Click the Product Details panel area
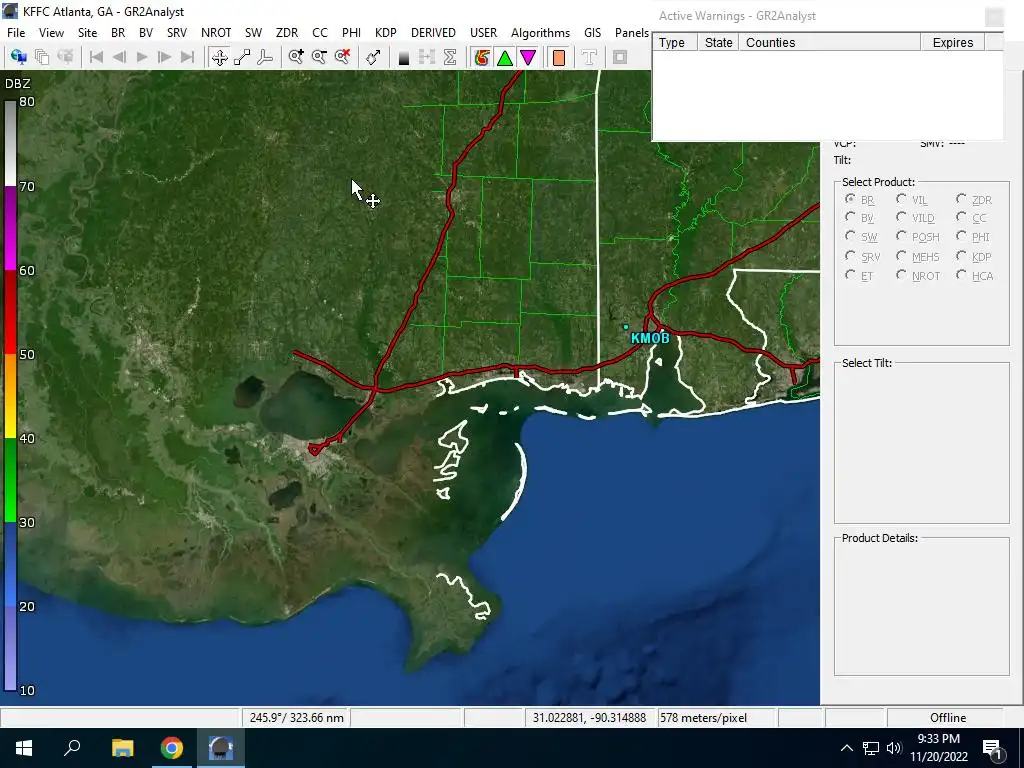The width and height of the screenshot is (1024, 768). pos(921,609)
